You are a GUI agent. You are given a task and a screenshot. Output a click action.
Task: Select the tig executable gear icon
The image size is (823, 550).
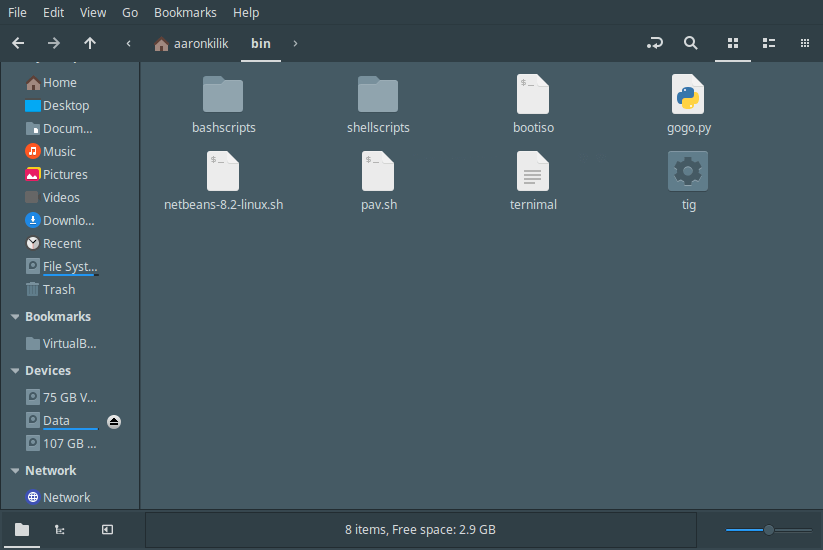click(688, 172)
